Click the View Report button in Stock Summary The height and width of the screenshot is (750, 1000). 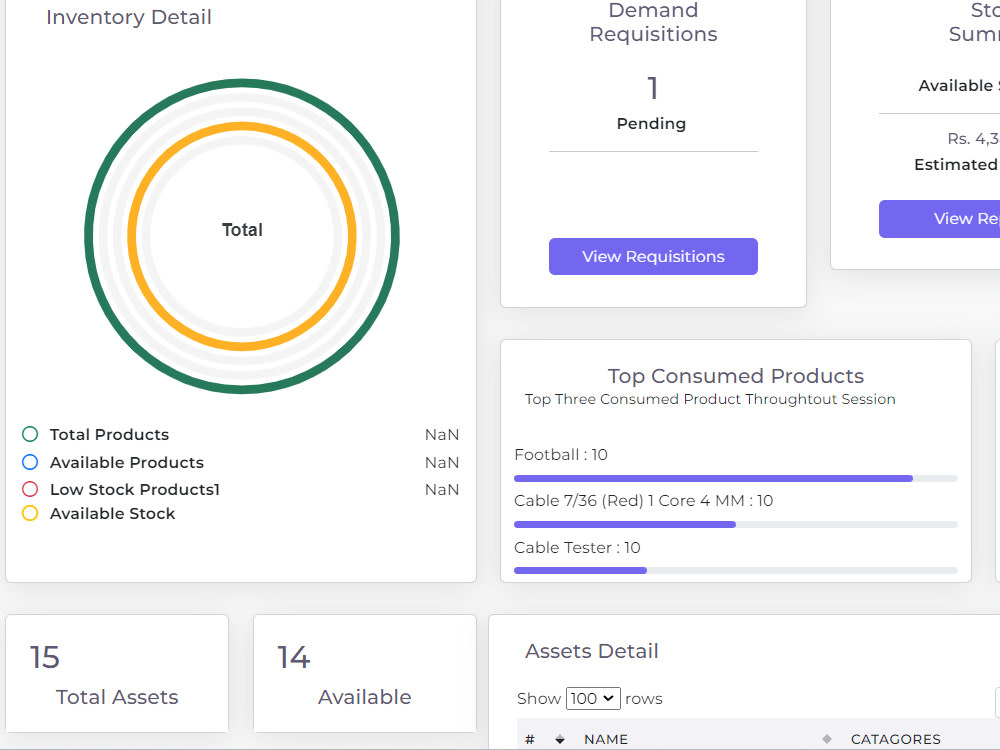[939, 219]
